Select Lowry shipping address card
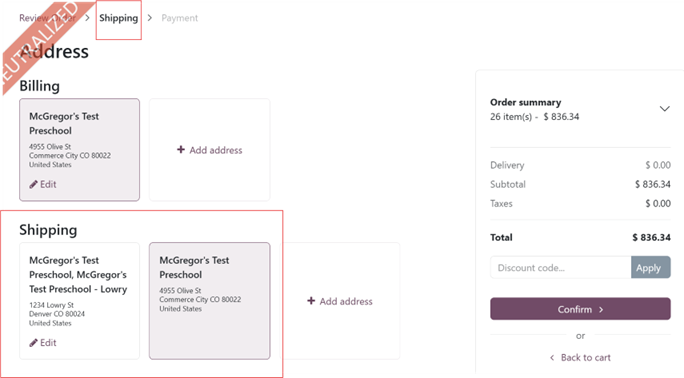The image size is (684, 378). pyautogui.click(x=79, y=301)
